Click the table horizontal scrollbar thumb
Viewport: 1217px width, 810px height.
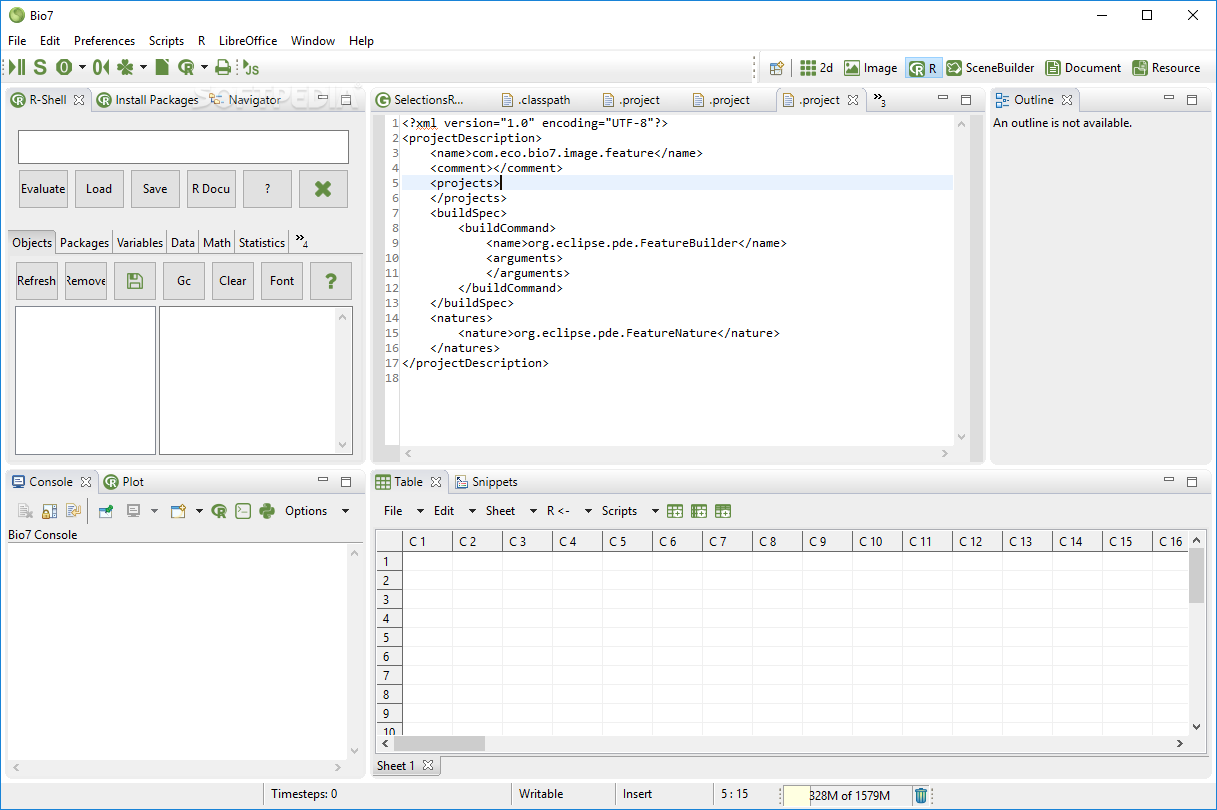(x=439, y=744)
